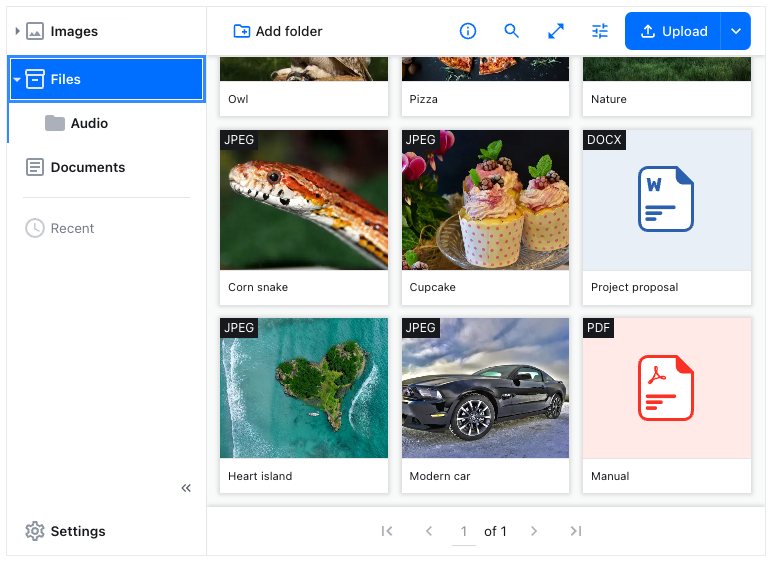
Task: Open the Manual PDF file
Action: (666, 389)
